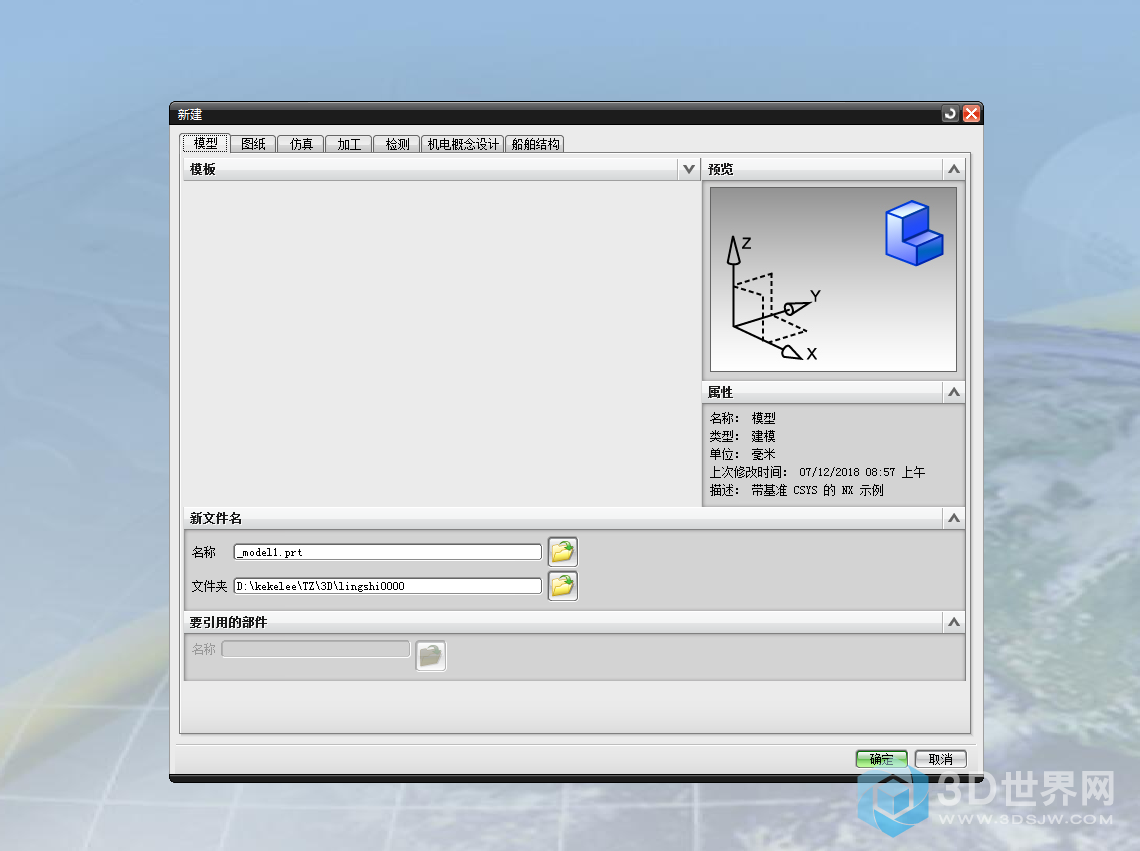
Task: Click the 单位: 毫米 property text
Action: (742, 455)
